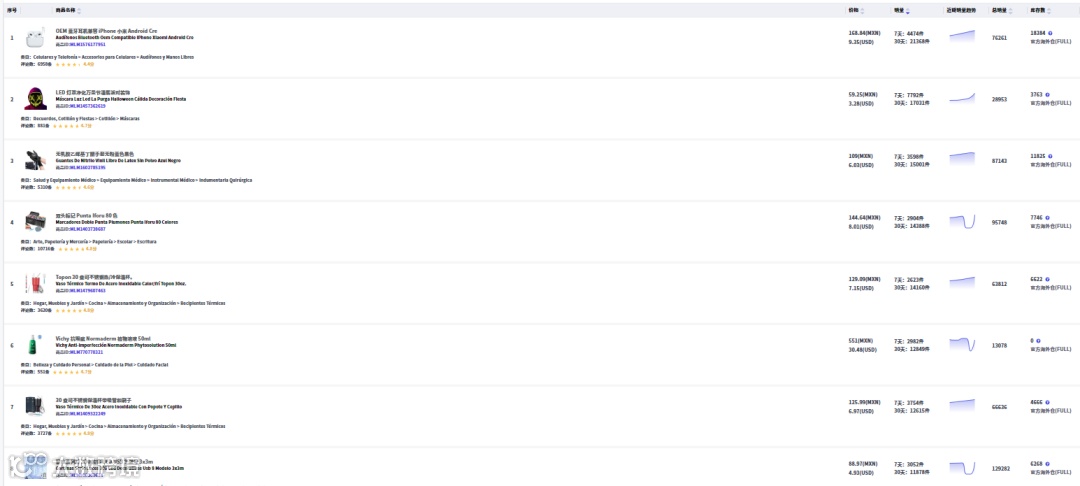Open product ID link MLM1457362619
This screenshot has height=486, width=1080.
(87, 106)
